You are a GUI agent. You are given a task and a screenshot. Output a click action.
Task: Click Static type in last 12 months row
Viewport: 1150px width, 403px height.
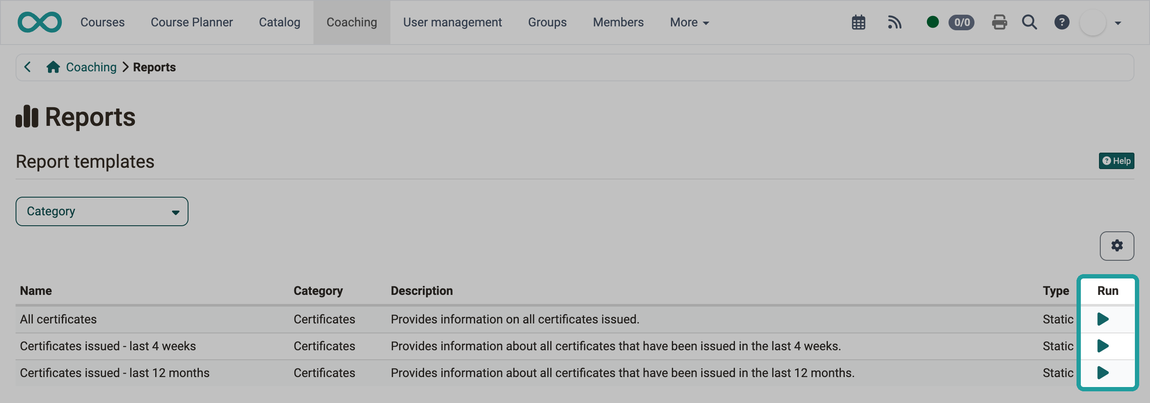pos(1058,373)
